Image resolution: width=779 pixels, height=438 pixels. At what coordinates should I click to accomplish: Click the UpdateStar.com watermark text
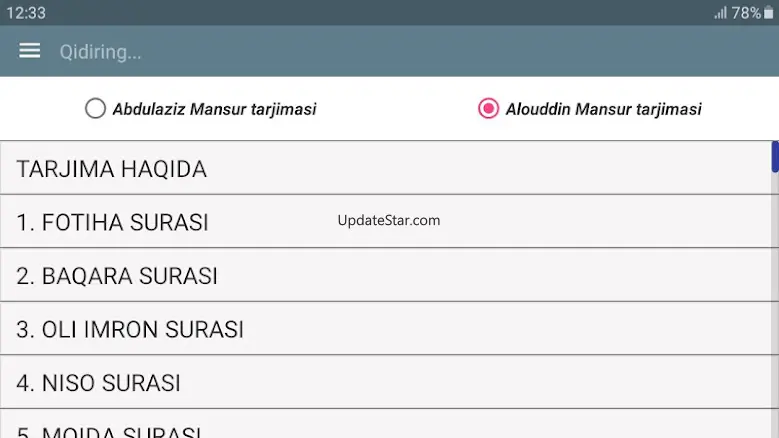click(389, 220)
